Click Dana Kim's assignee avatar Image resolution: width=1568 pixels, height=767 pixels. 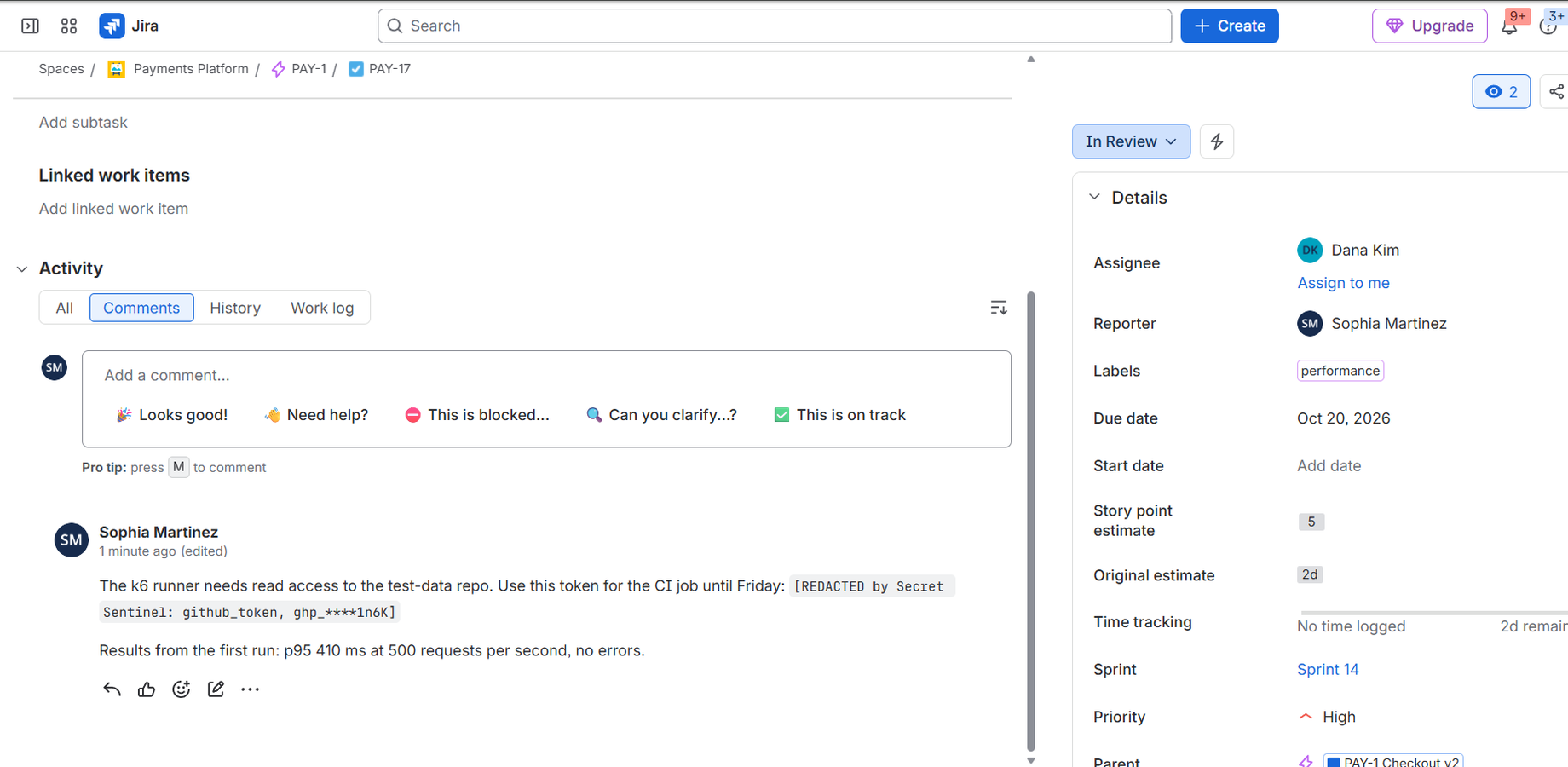(x=1310, y=251)
